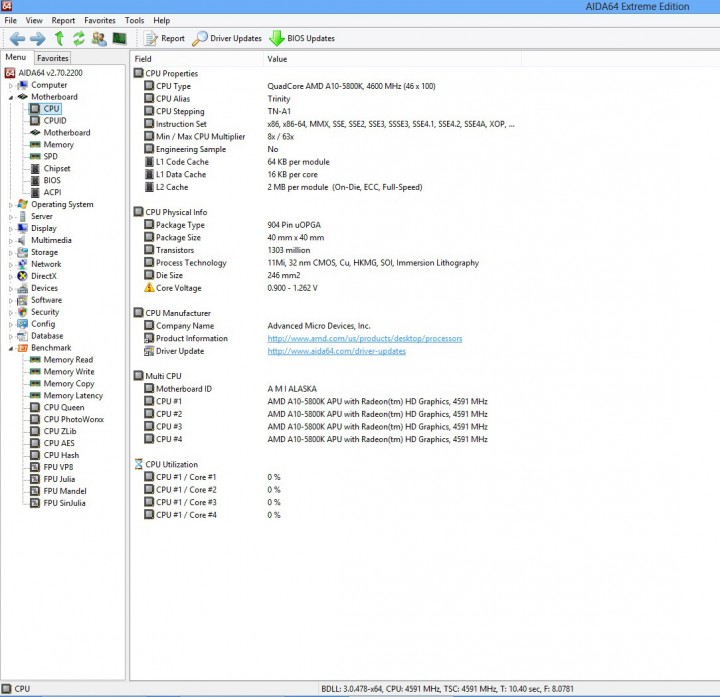Image resolution: width=720 pixels, height=697 pixels.
Task: Select the Memory Latency benchmark
Action: [x=67, y=395]
